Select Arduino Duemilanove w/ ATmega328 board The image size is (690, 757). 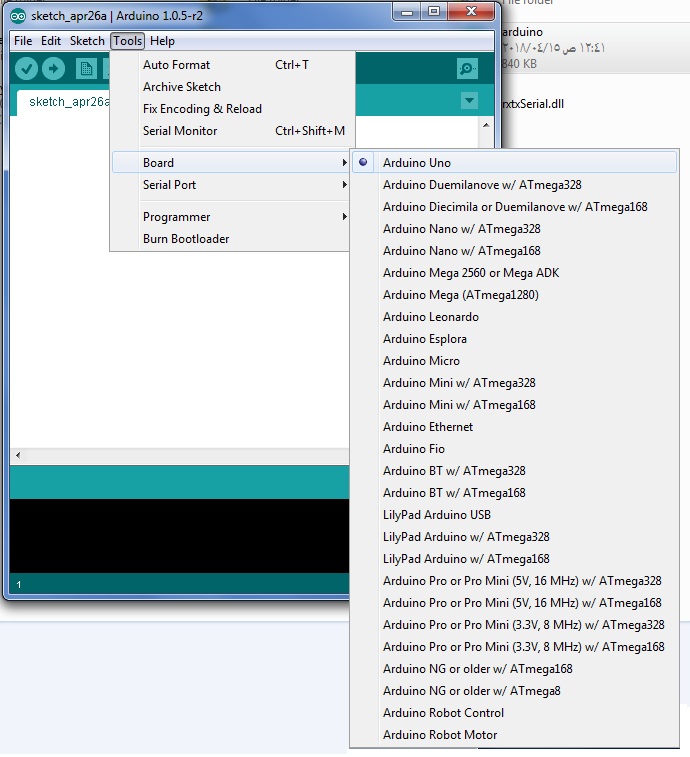tap(514, 185)
